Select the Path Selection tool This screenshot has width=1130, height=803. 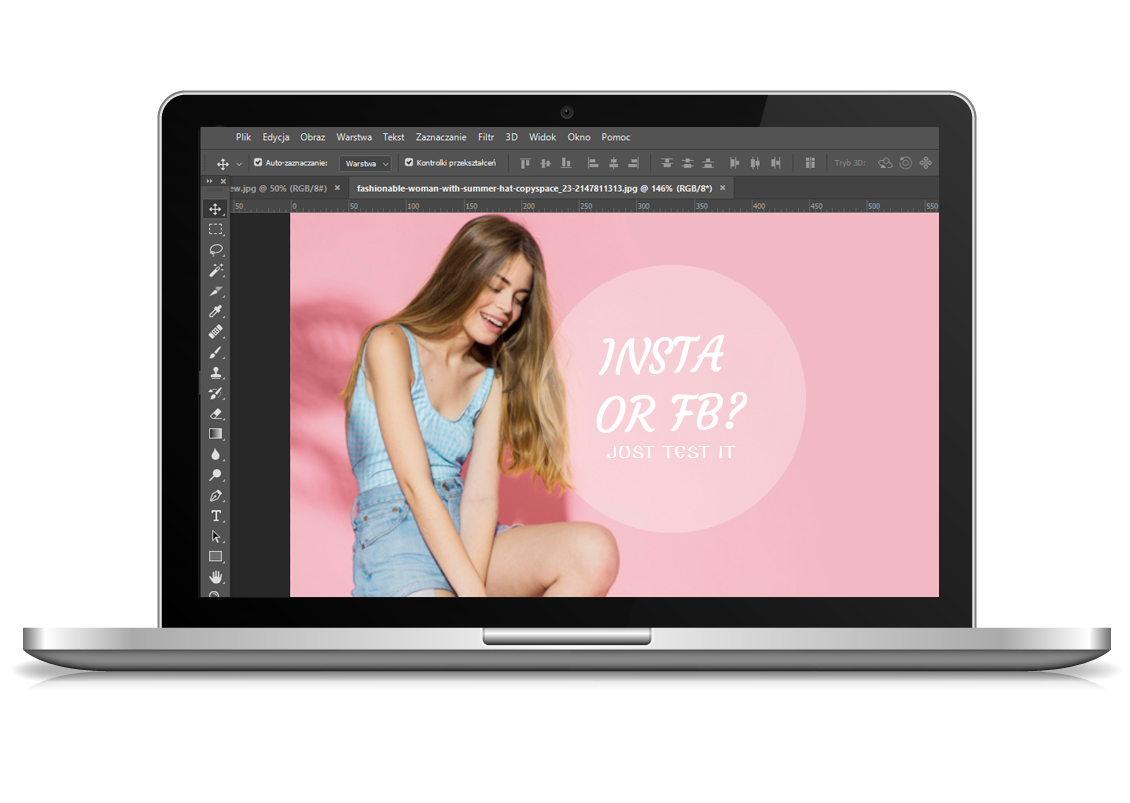coord(215,536)
